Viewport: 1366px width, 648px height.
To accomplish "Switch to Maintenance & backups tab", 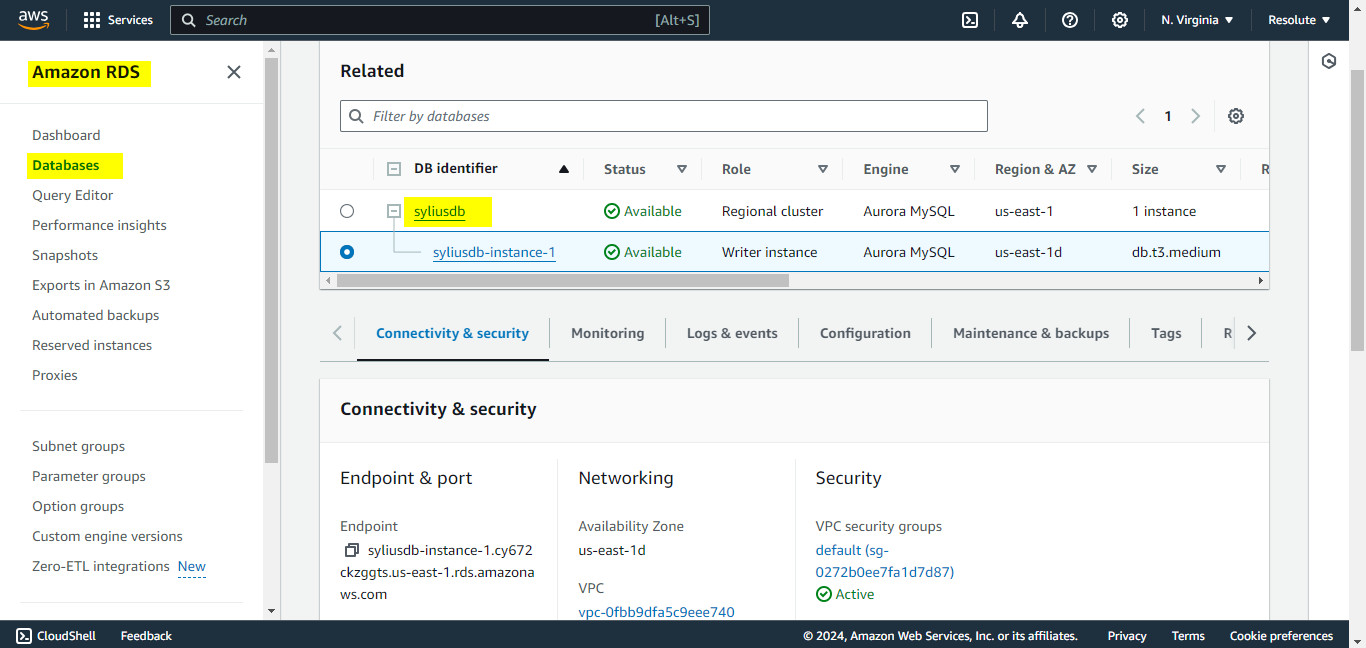I will [1031, 333].
